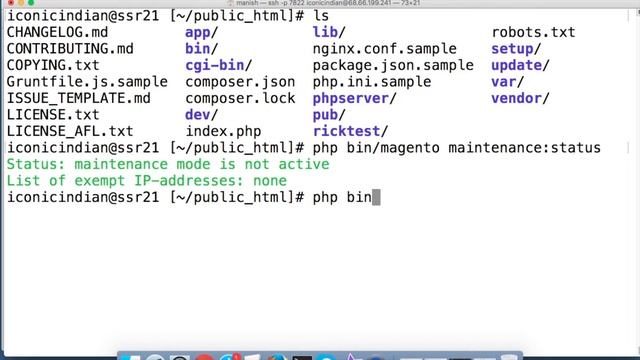640x360 pixels.
Task: Click the LICENSE_AFL.txt file name
Action: [x=70, y=131]
